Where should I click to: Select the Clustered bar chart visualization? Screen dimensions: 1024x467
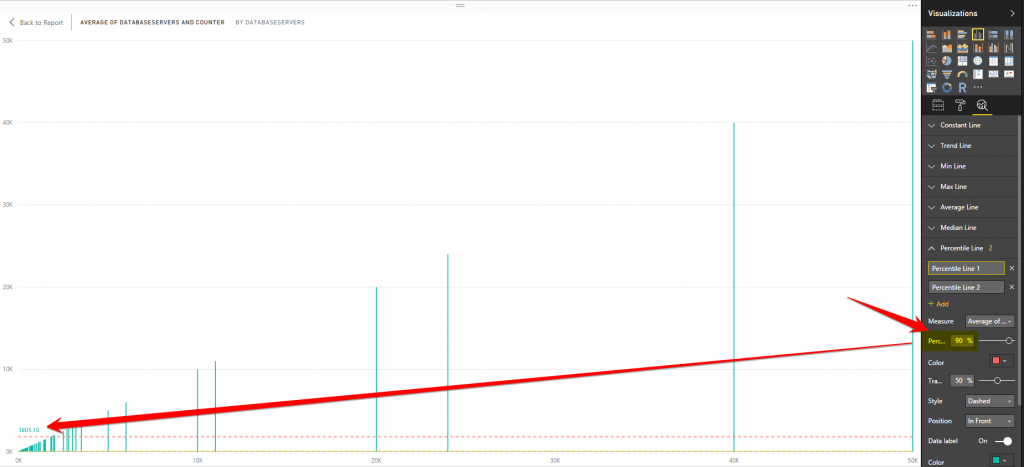(x=962, y=35)
